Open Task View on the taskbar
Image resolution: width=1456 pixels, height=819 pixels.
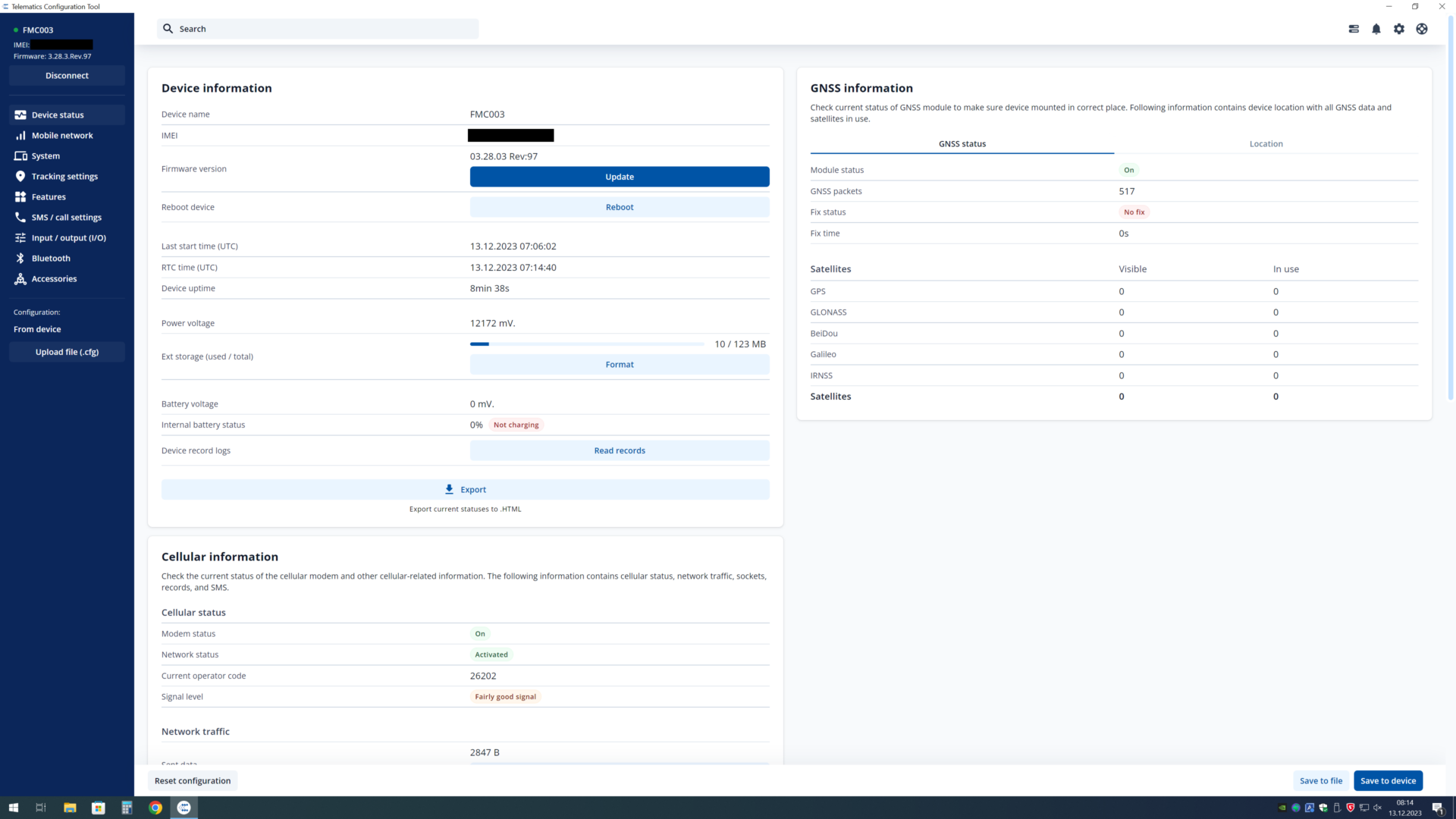(x=41, y=808)
